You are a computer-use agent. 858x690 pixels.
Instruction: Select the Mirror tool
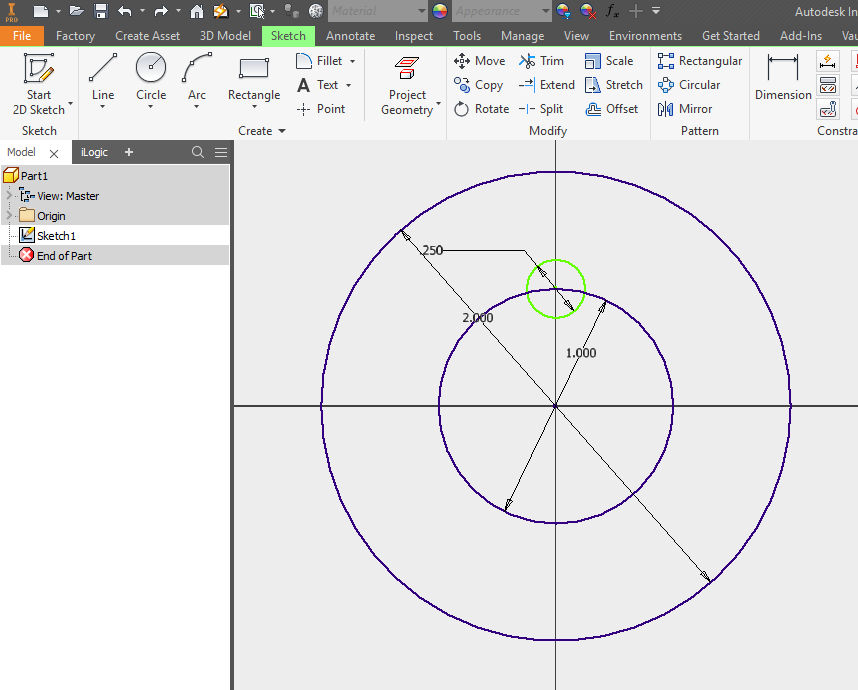pos(685,109)
